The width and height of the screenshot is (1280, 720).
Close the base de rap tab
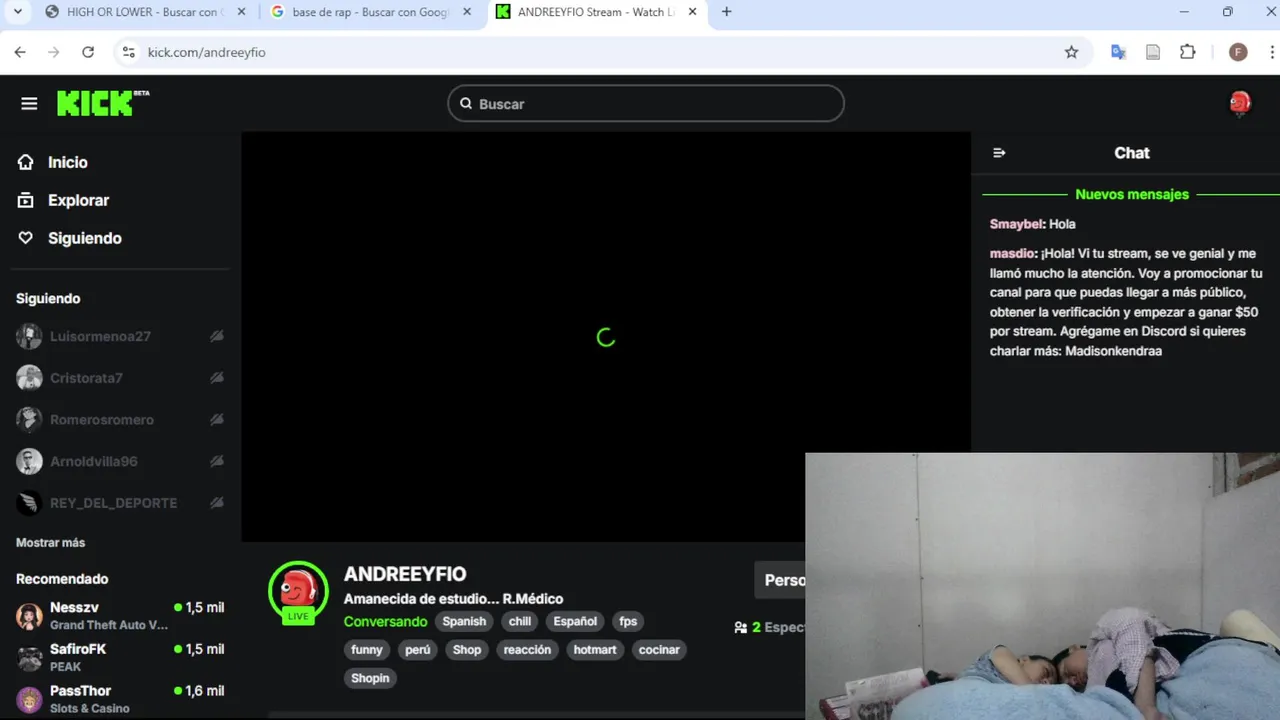click(x=467, y=12)
